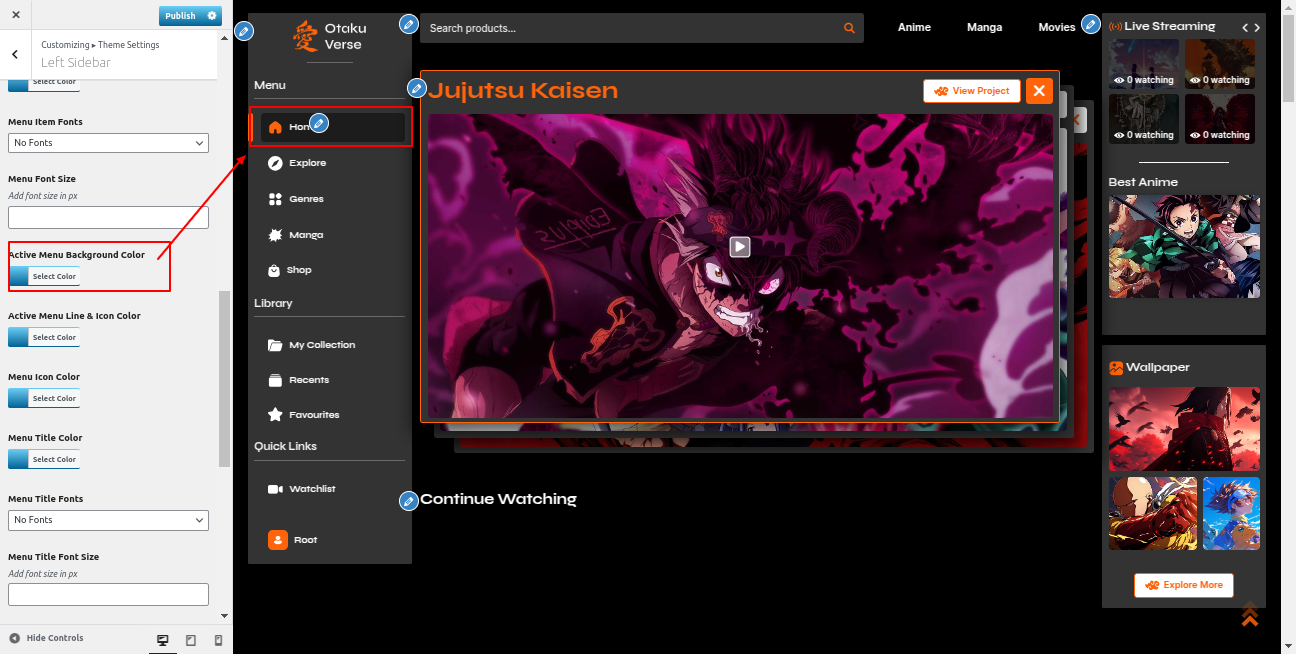
Task: Open the Publish settings gear
Action: pyautogui.click(x=212, y=16)
